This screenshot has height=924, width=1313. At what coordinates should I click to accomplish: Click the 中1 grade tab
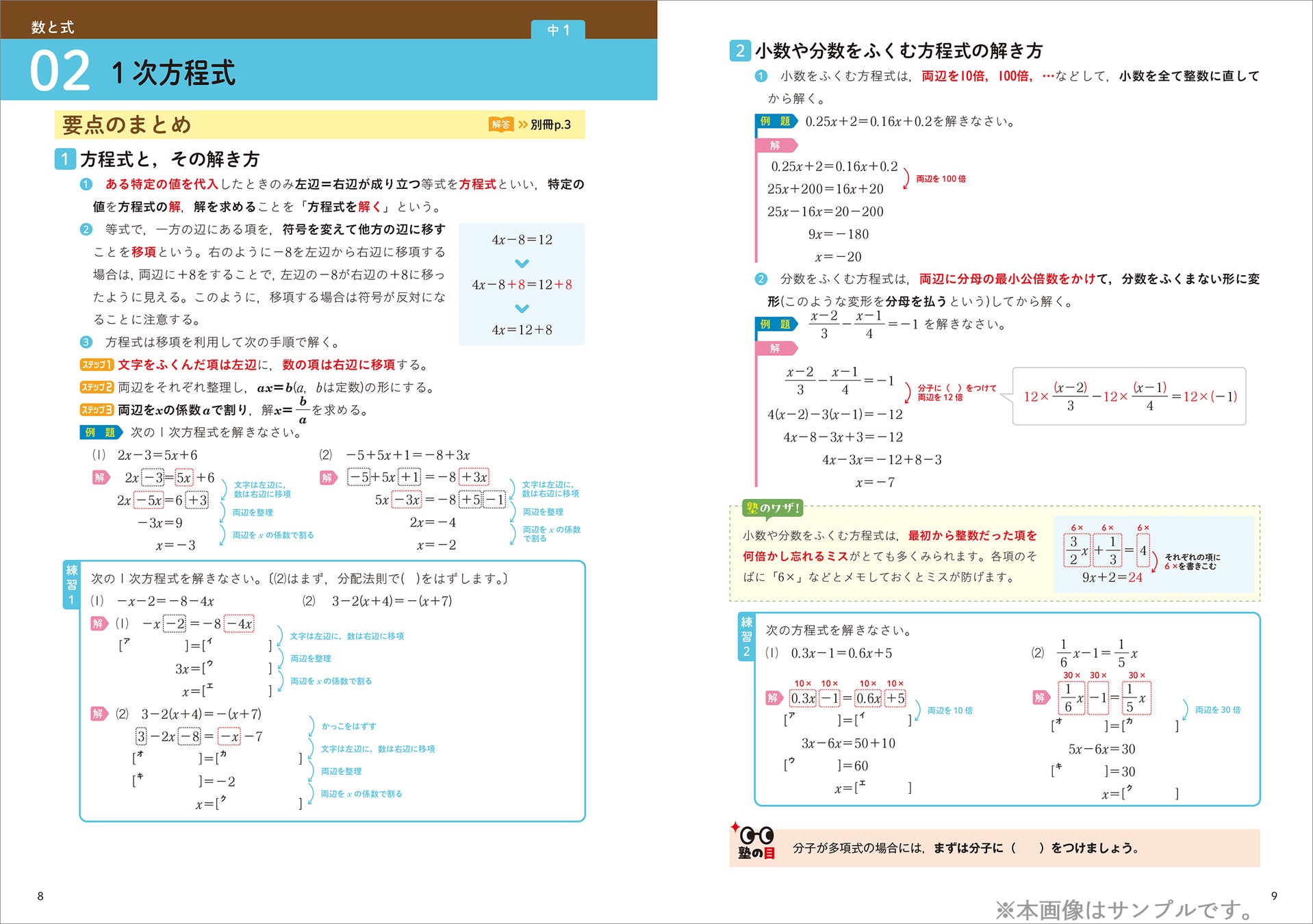click(x=558, y=29)
